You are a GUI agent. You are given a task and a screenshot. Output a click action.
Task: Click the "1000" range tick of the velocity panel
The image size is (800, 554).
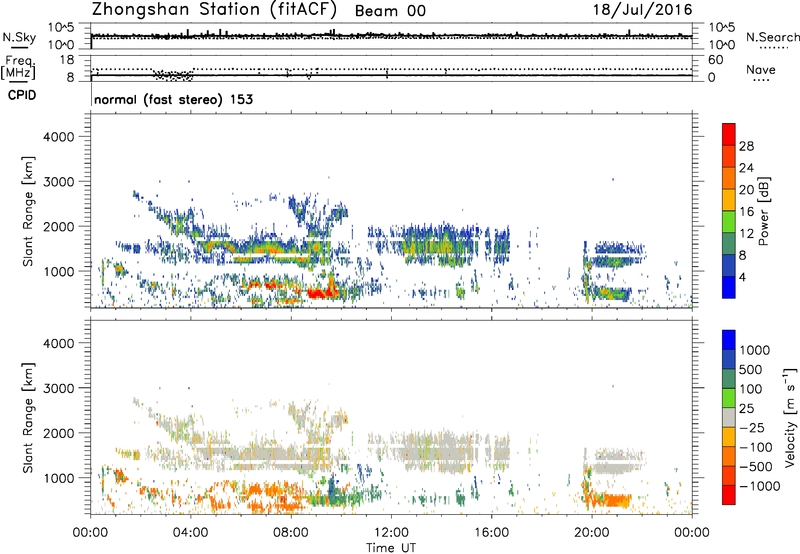(59, 477)
